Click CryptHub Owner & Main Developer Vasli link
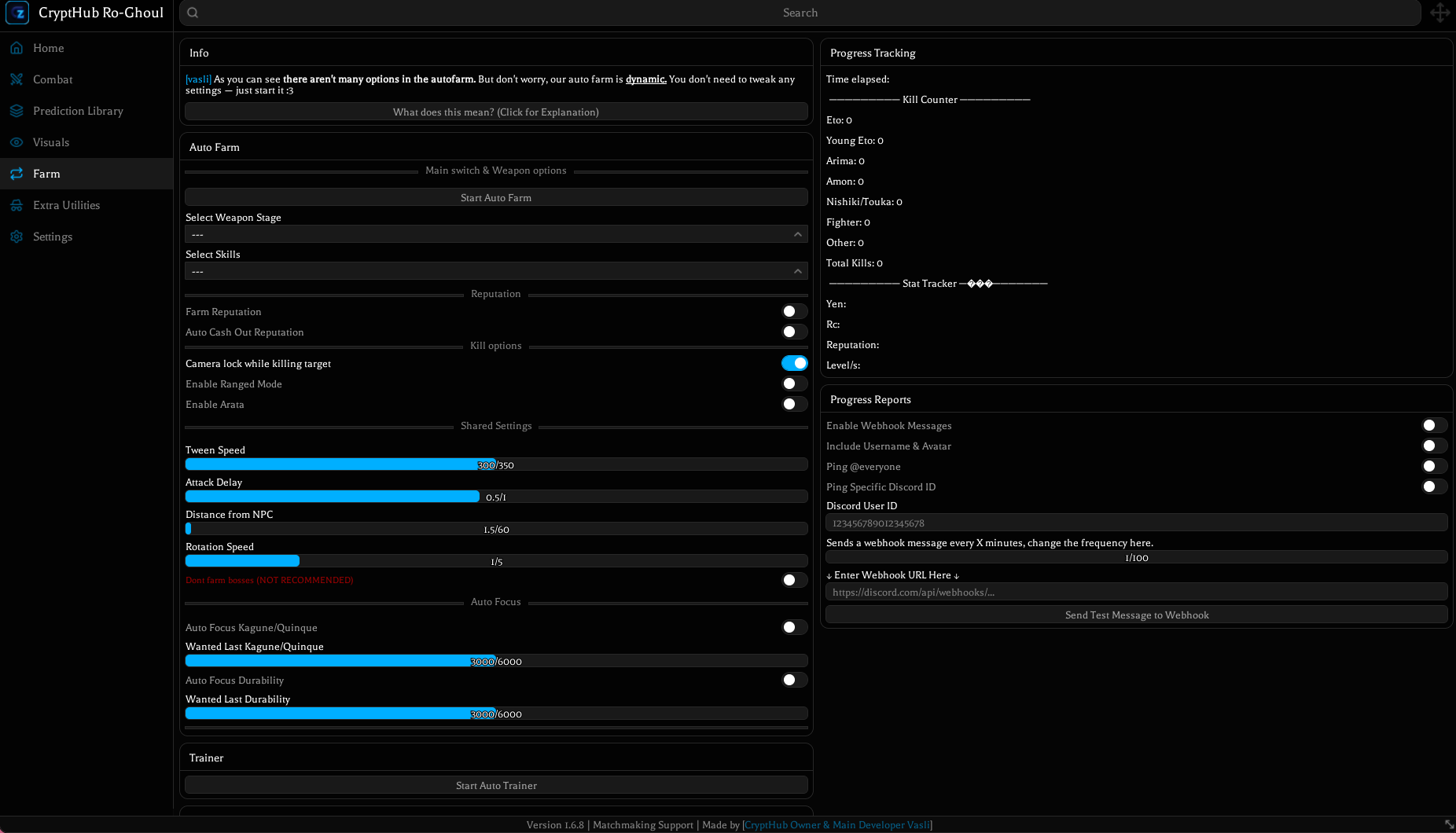This screenshot has height=833, width=1456. pos(836,824)
